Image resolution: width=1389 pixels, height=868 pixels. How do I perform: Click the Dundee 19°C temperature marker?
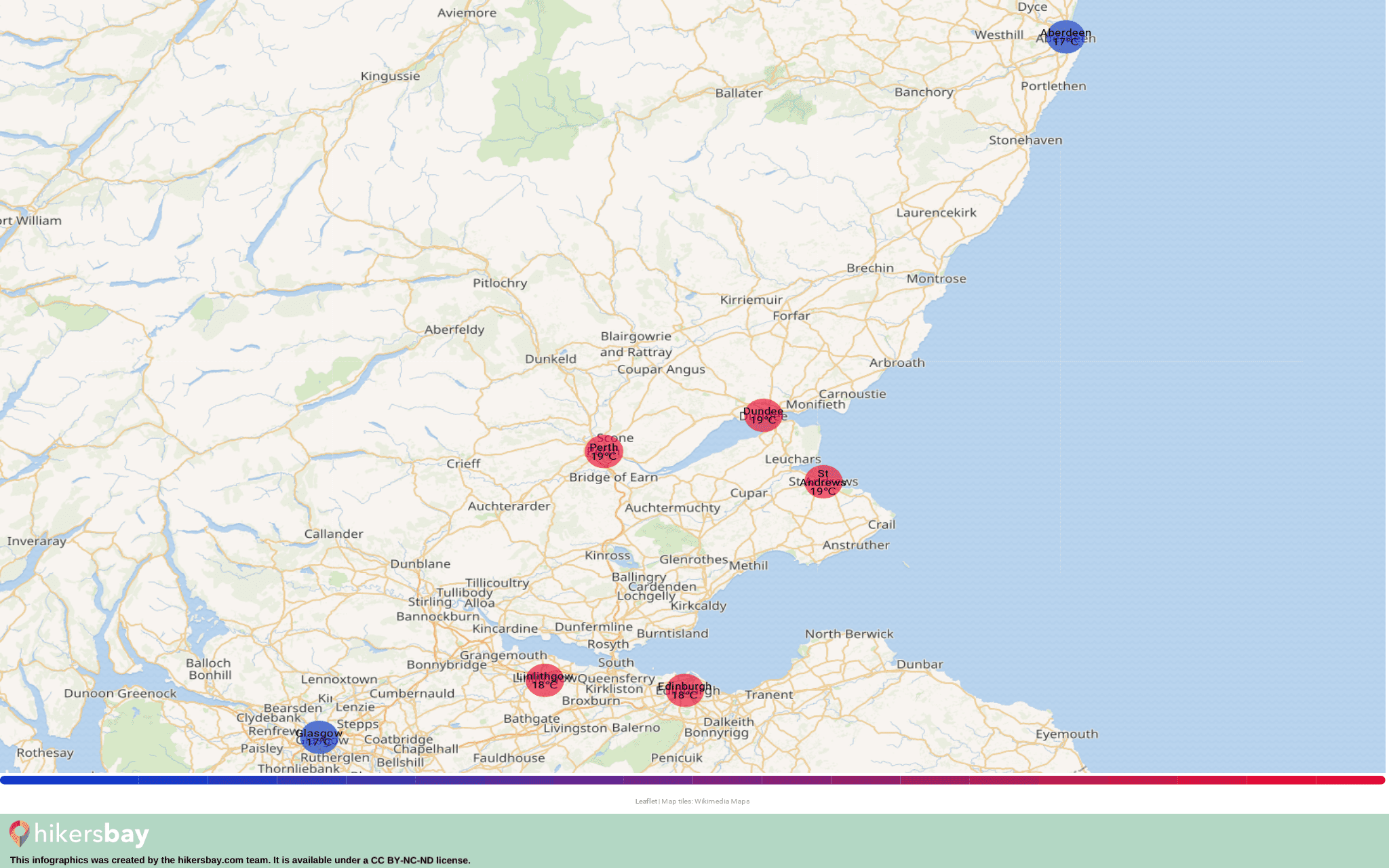click(x=763, y=415)
